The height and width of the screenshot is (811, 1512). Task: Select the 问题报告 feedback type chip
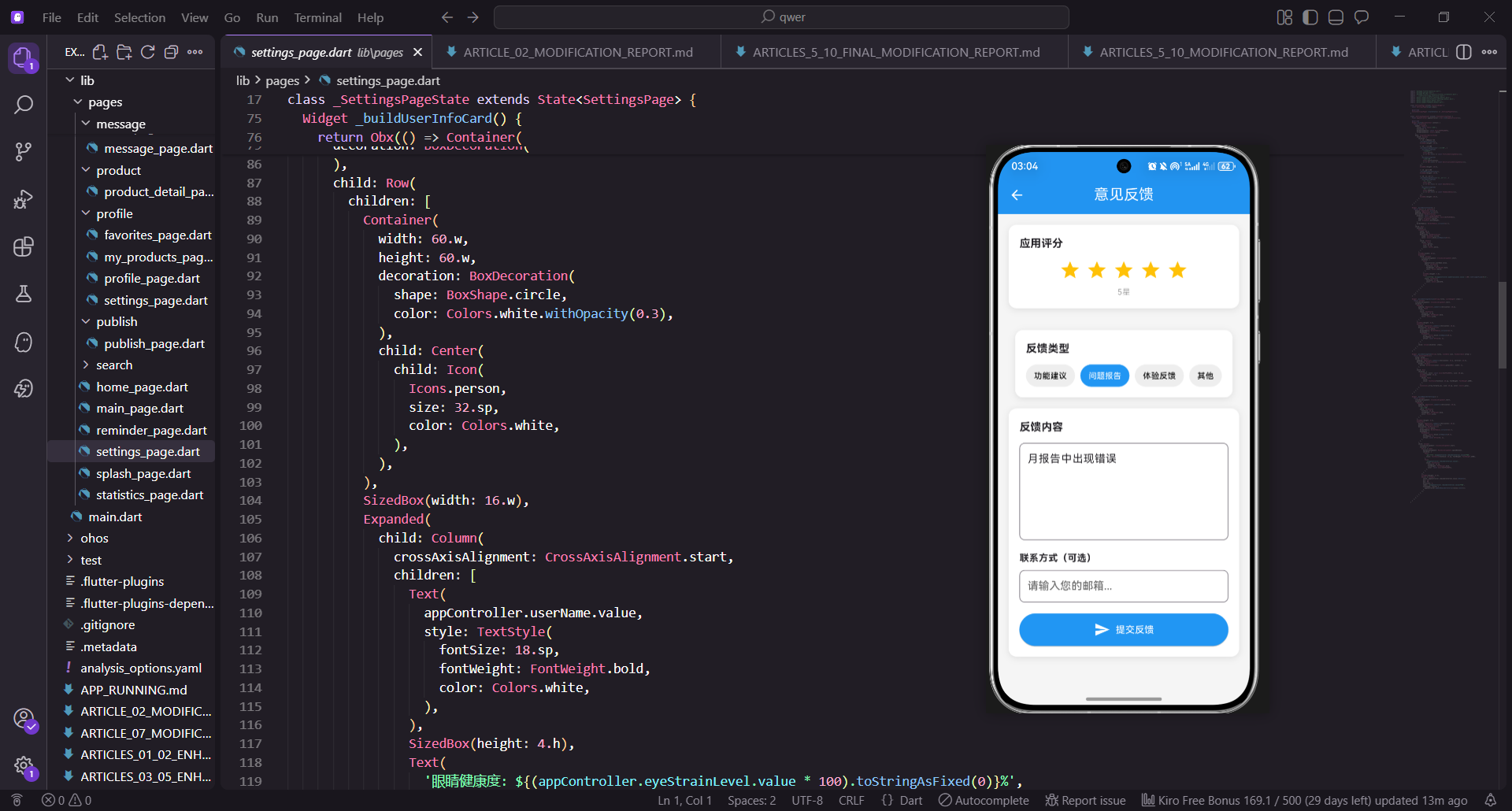click(x=1105, y=376)
